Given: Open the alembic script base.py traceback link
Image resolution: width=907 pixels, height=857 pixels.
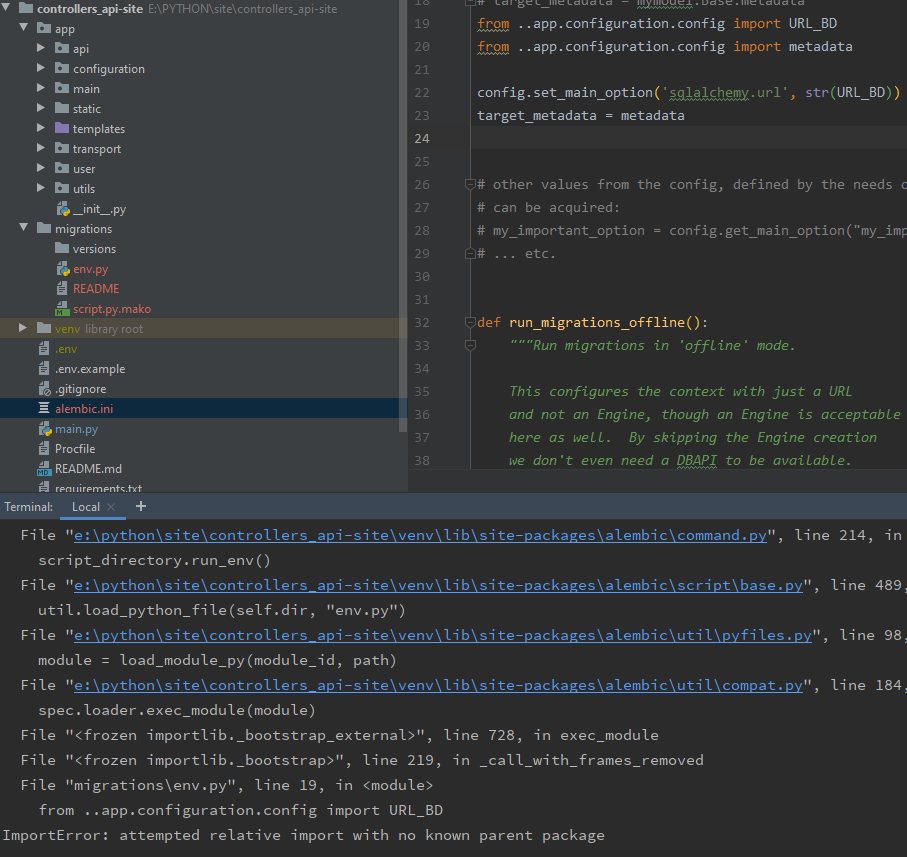Looking at the screenshot, I should tap(438, 585).
